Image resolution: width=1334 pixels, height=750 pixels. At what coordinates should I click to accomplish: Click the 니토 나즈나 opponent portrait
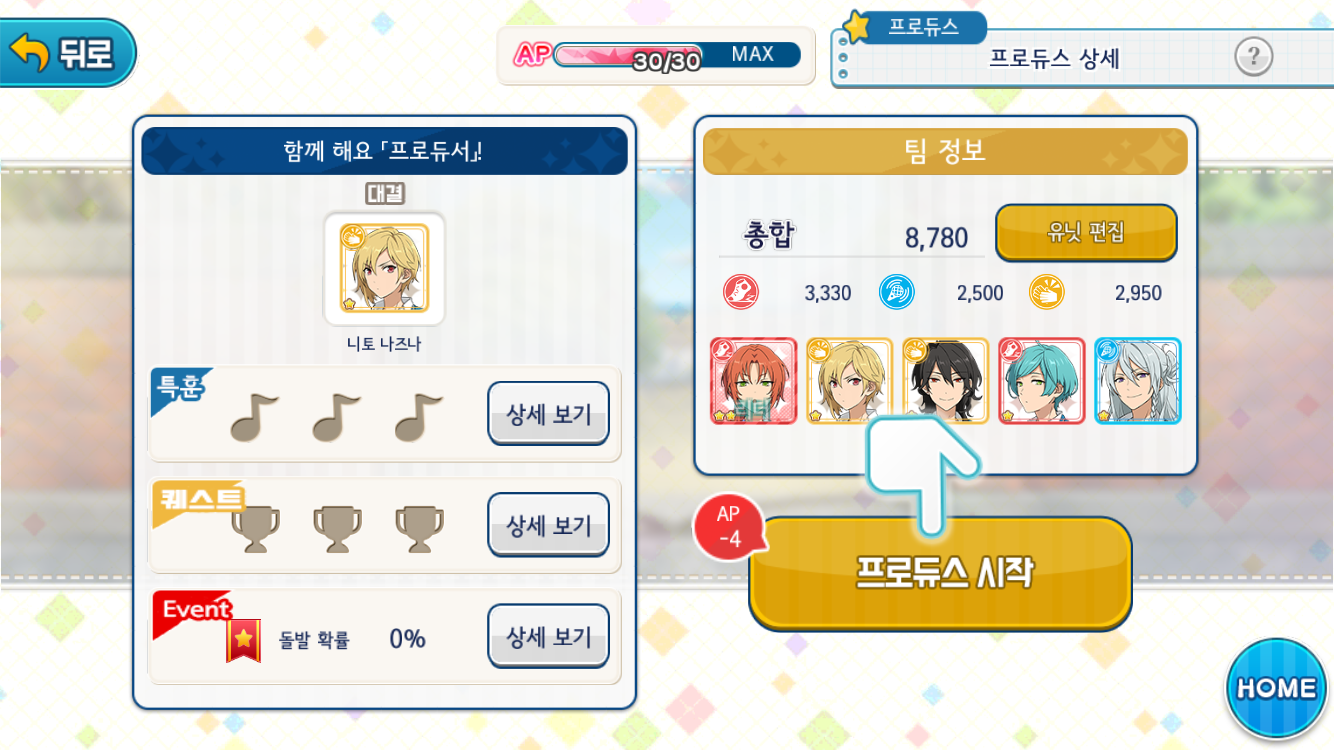(x=384, y=268)
